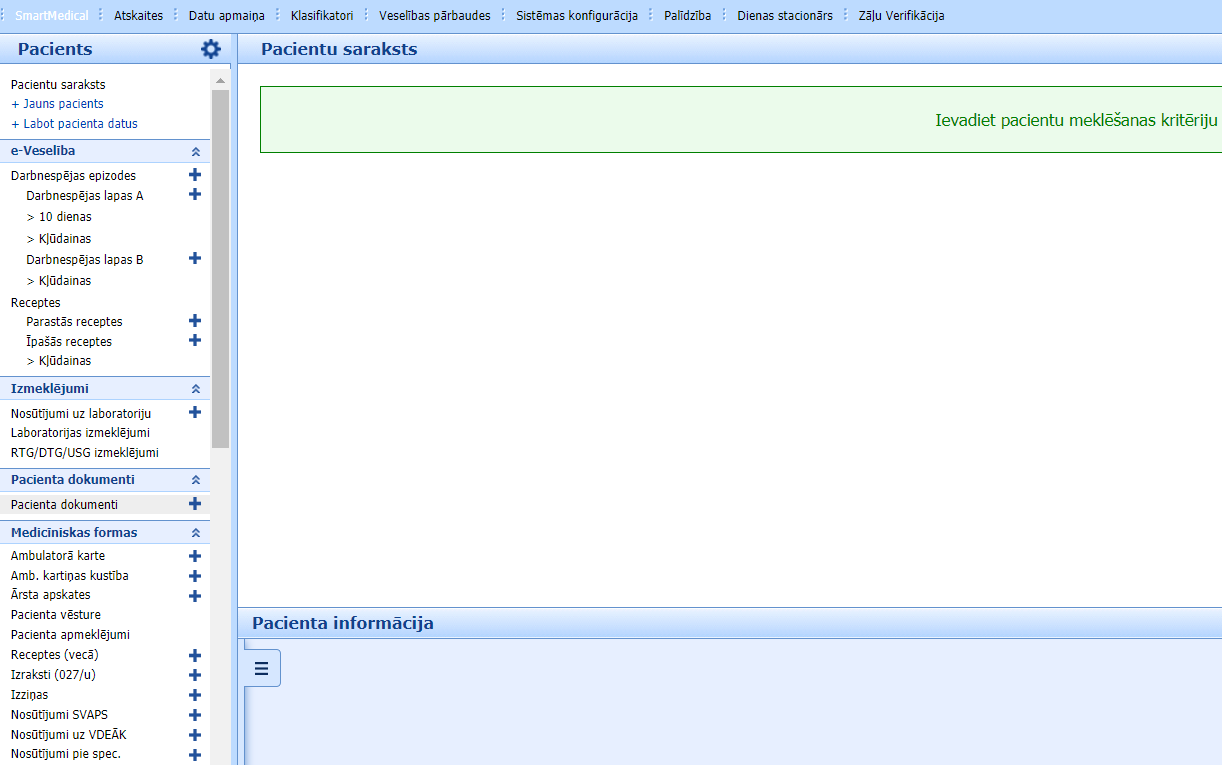Open the Atskaites menu
The image size is (1222, 765).
pos(138,16)
